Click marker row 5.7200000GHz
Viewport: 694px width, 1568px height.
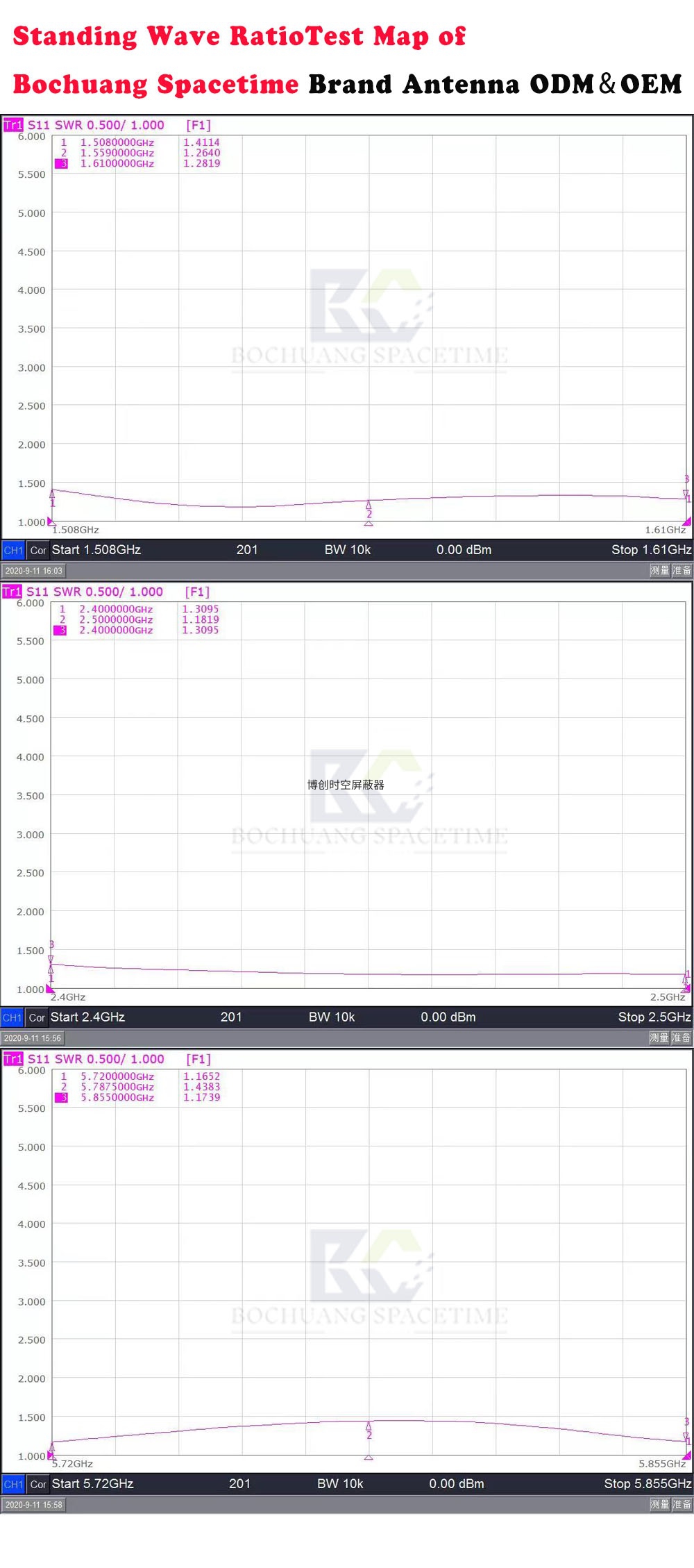click(x=140, y=1076)
